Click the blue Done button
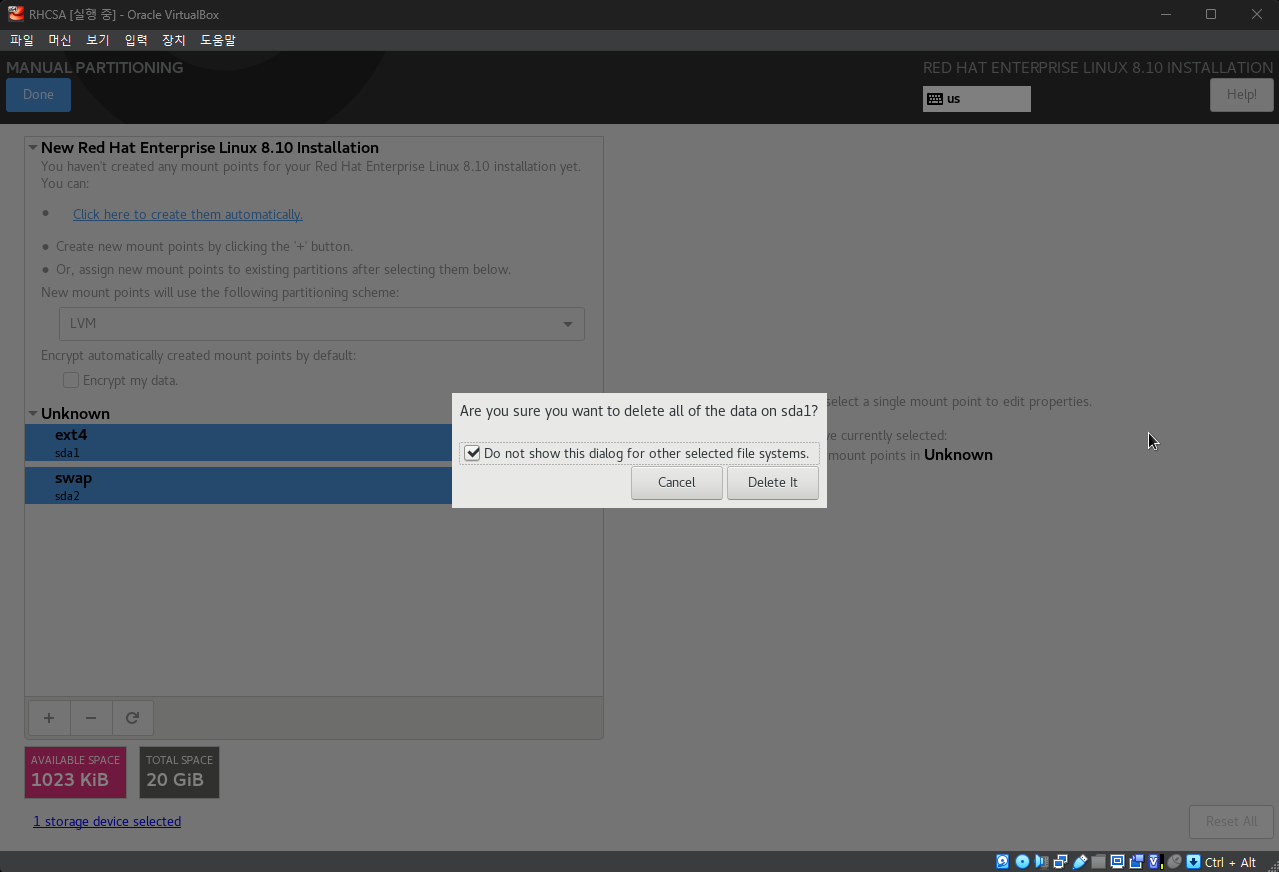The height and width of the screenshot is (872, 1279). [38, 94]
